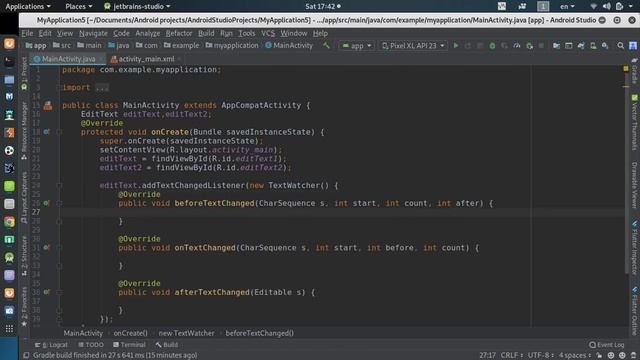Image resolution: width=640 pixels, height=360 pixels.
Task: Click the Search Everywhere magnifier icon
Action: pyautogui.click(x=620, y=46)
